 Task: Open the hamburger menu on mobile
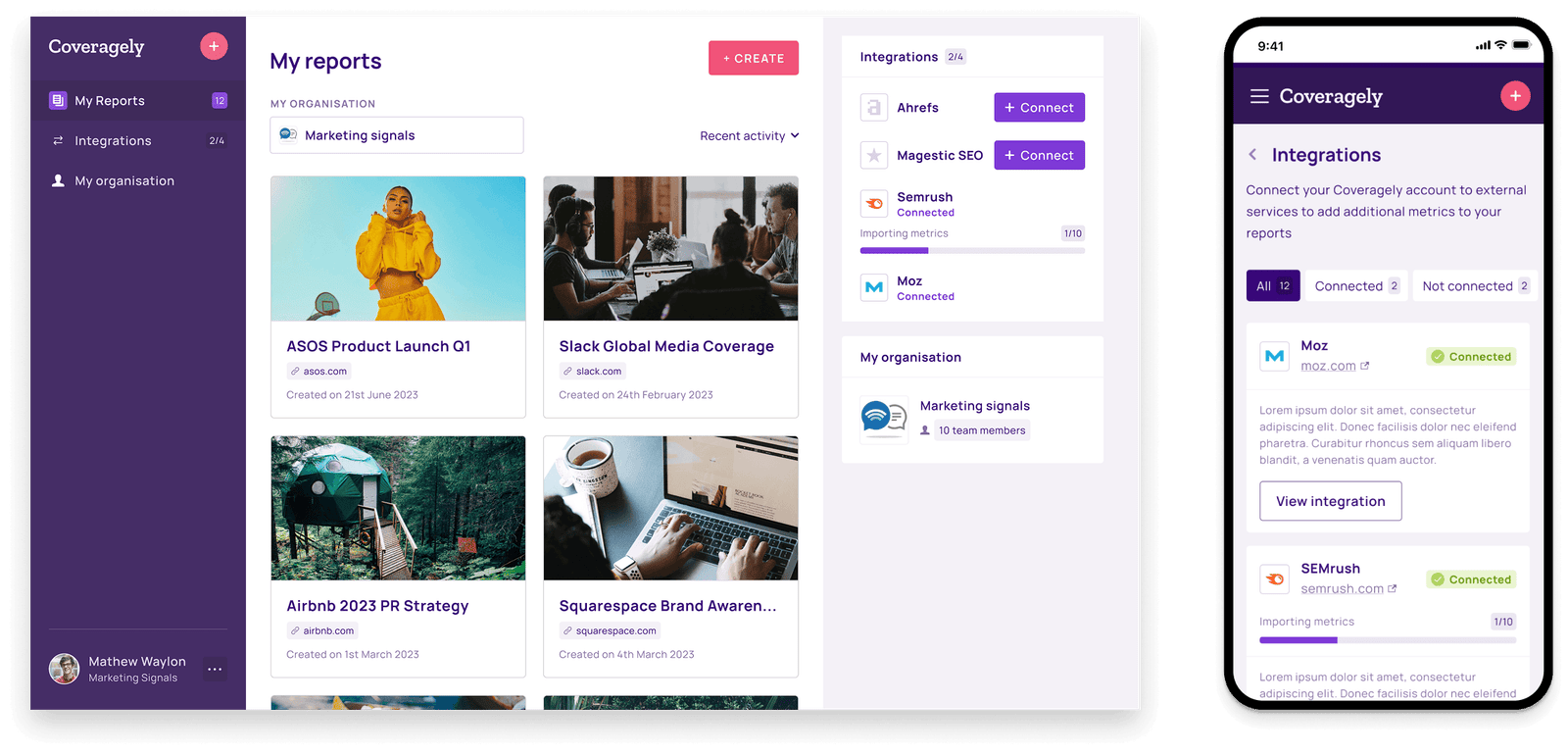point(1259,96)
